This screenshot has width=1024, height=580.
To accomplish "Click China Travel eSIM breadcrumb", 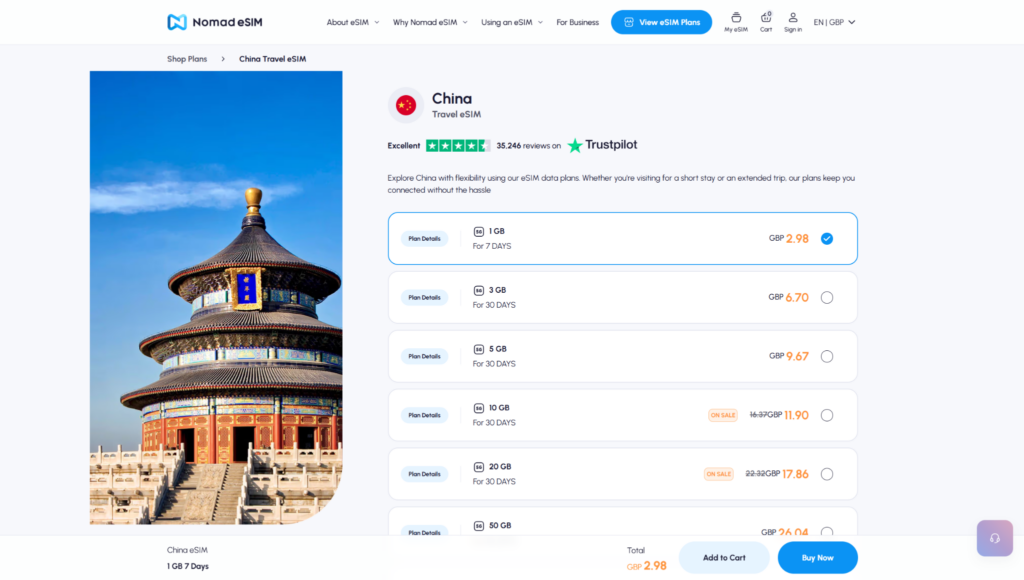I will point(272,59).
